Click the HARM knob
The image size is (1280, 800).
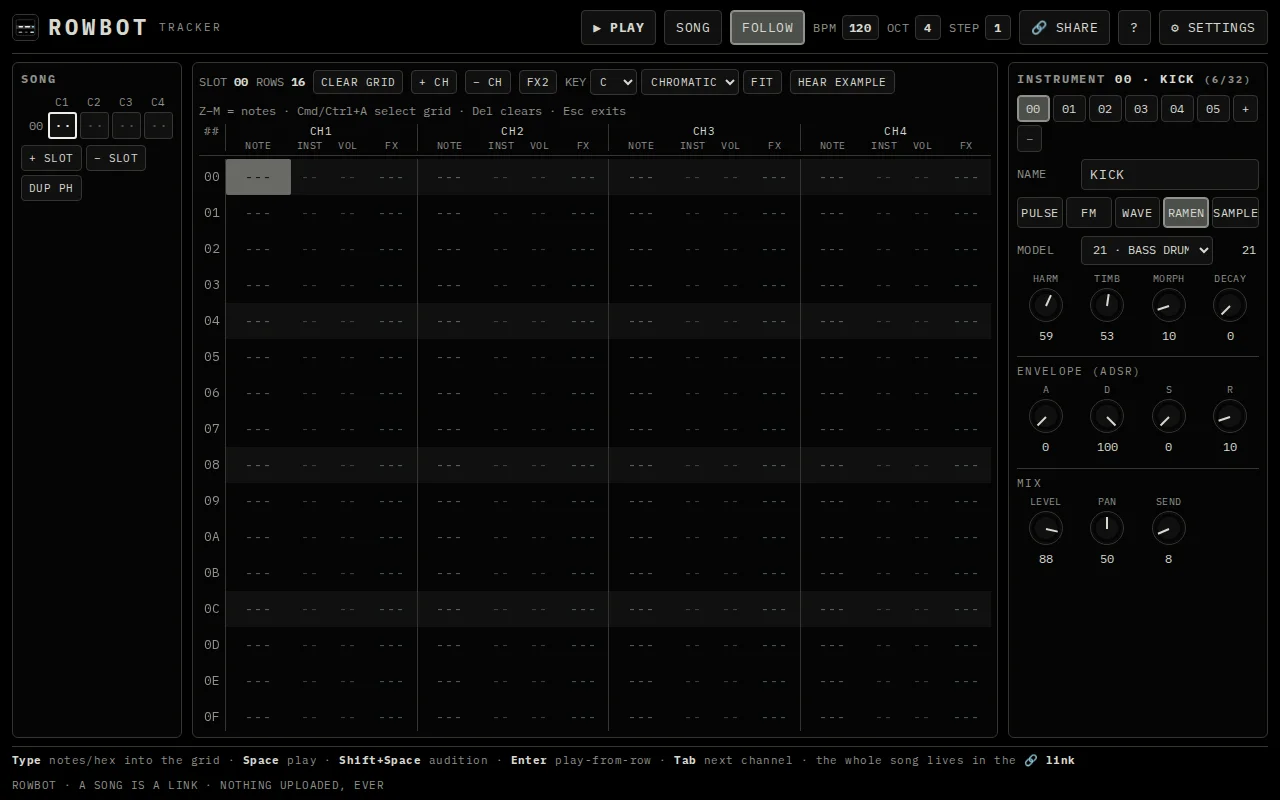coord(1046,305)
